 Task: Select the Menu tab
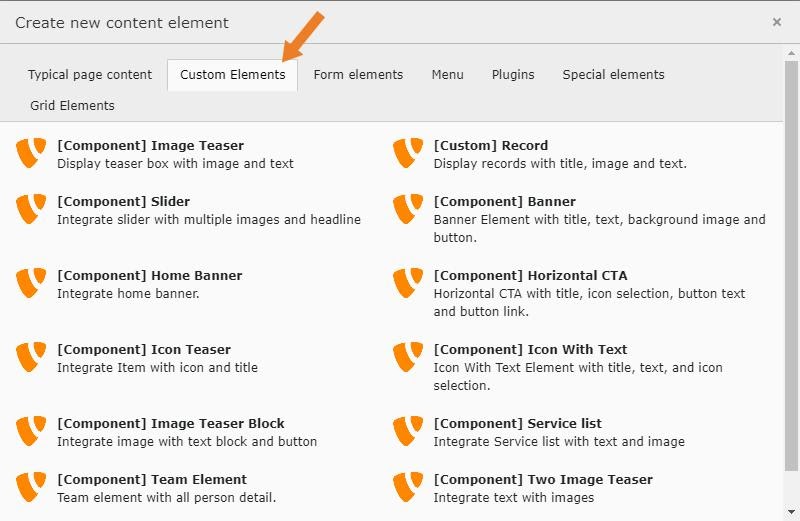(x=447, y=74)
